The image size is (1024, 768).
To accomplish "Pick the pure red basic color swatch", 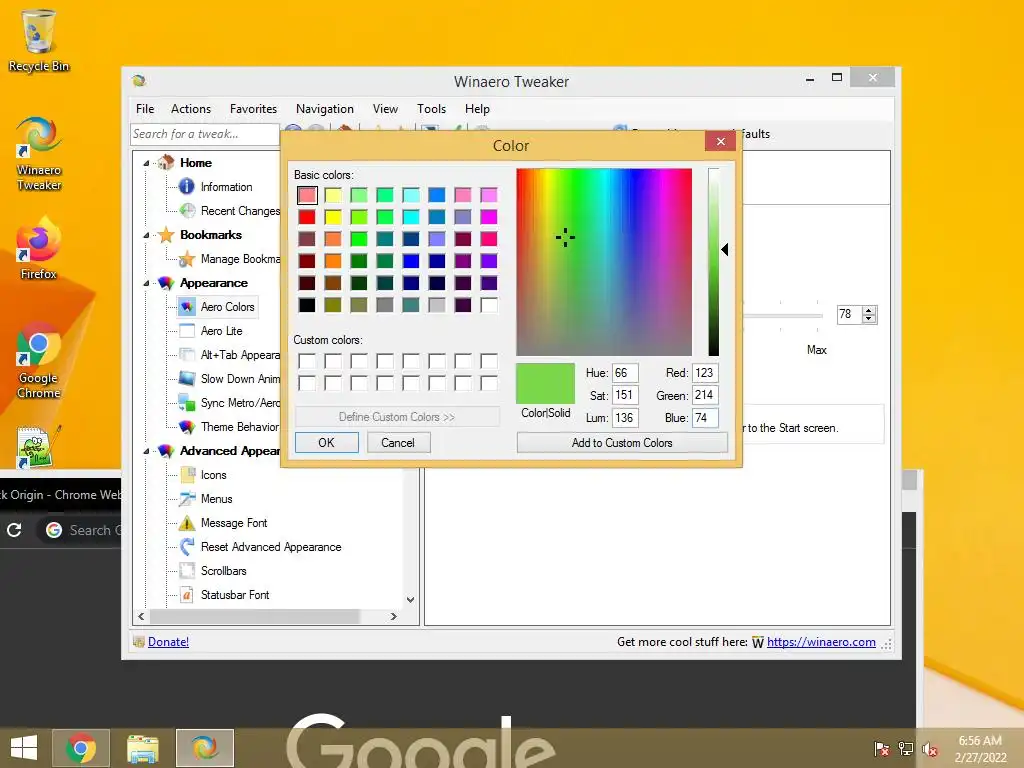I will coord(307,217).
